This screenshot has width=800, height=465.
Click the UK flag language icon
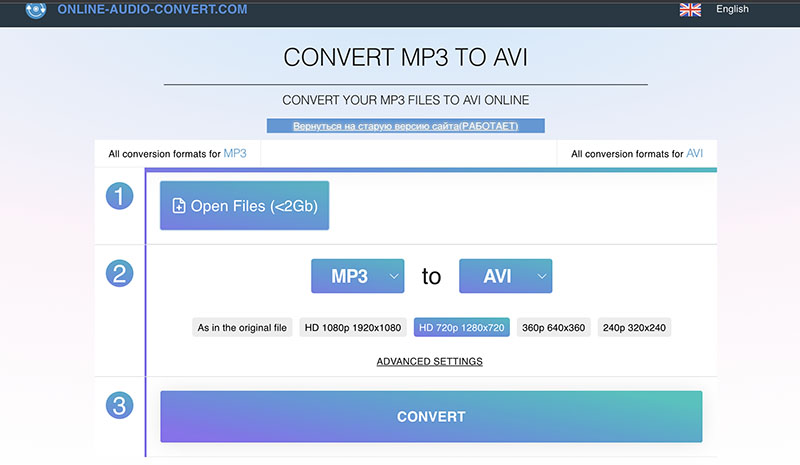click(x=690, y=9)
